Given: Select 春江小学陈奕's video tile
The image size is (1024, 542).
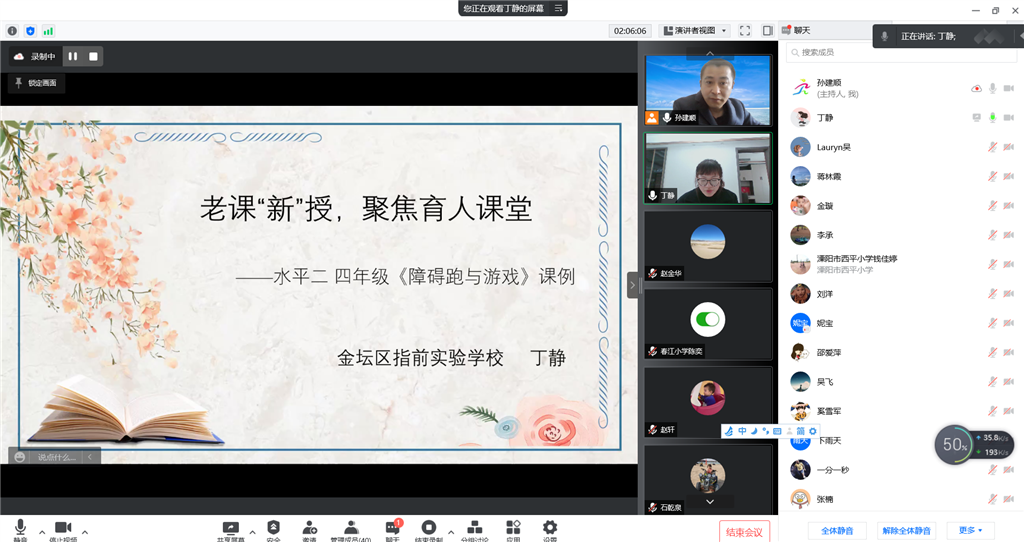Looking at the screenshot, I should 708,324.
